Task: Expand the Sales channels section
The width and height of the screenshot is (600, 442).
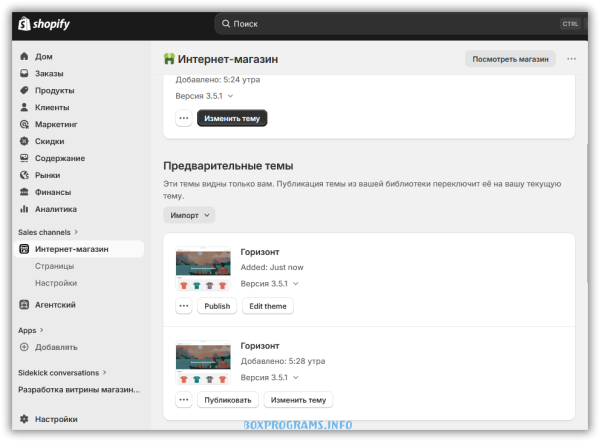Action: [48, 232]
